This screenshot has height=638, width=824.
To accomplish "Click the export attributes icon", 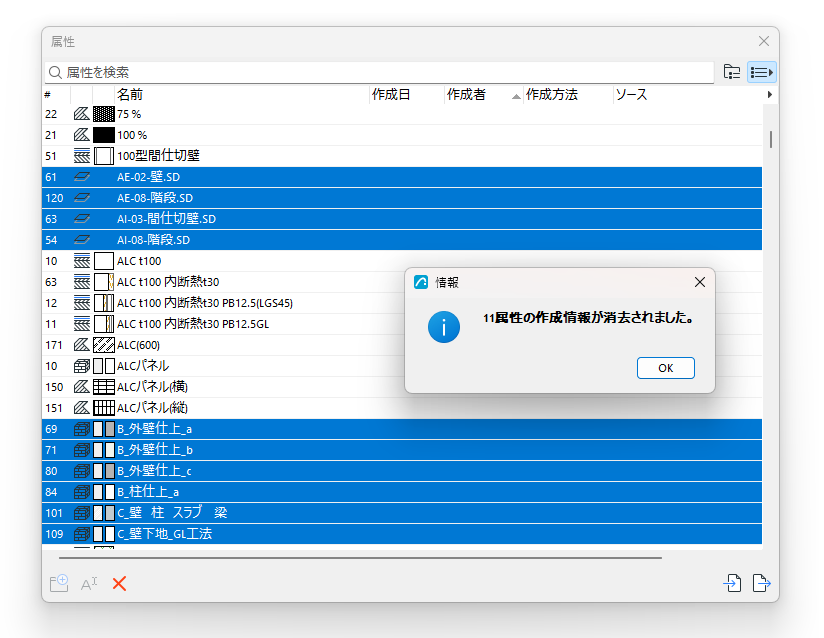I will (761, 583).
